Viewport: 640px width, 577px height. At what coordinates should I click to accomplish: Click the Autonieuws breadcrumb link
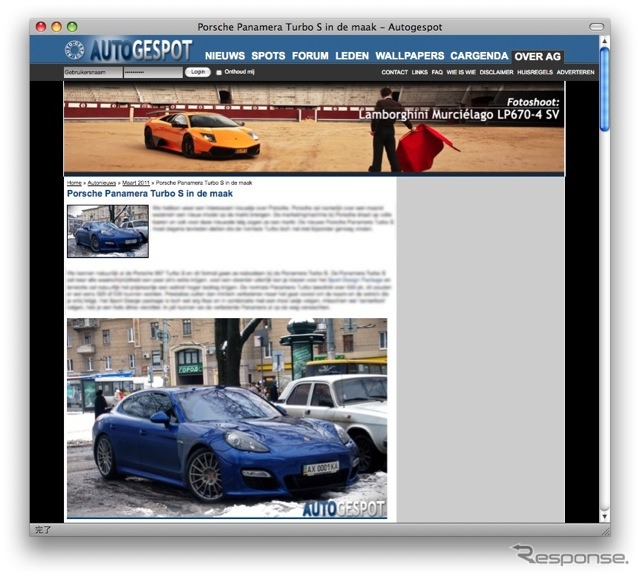click(102, 183)
